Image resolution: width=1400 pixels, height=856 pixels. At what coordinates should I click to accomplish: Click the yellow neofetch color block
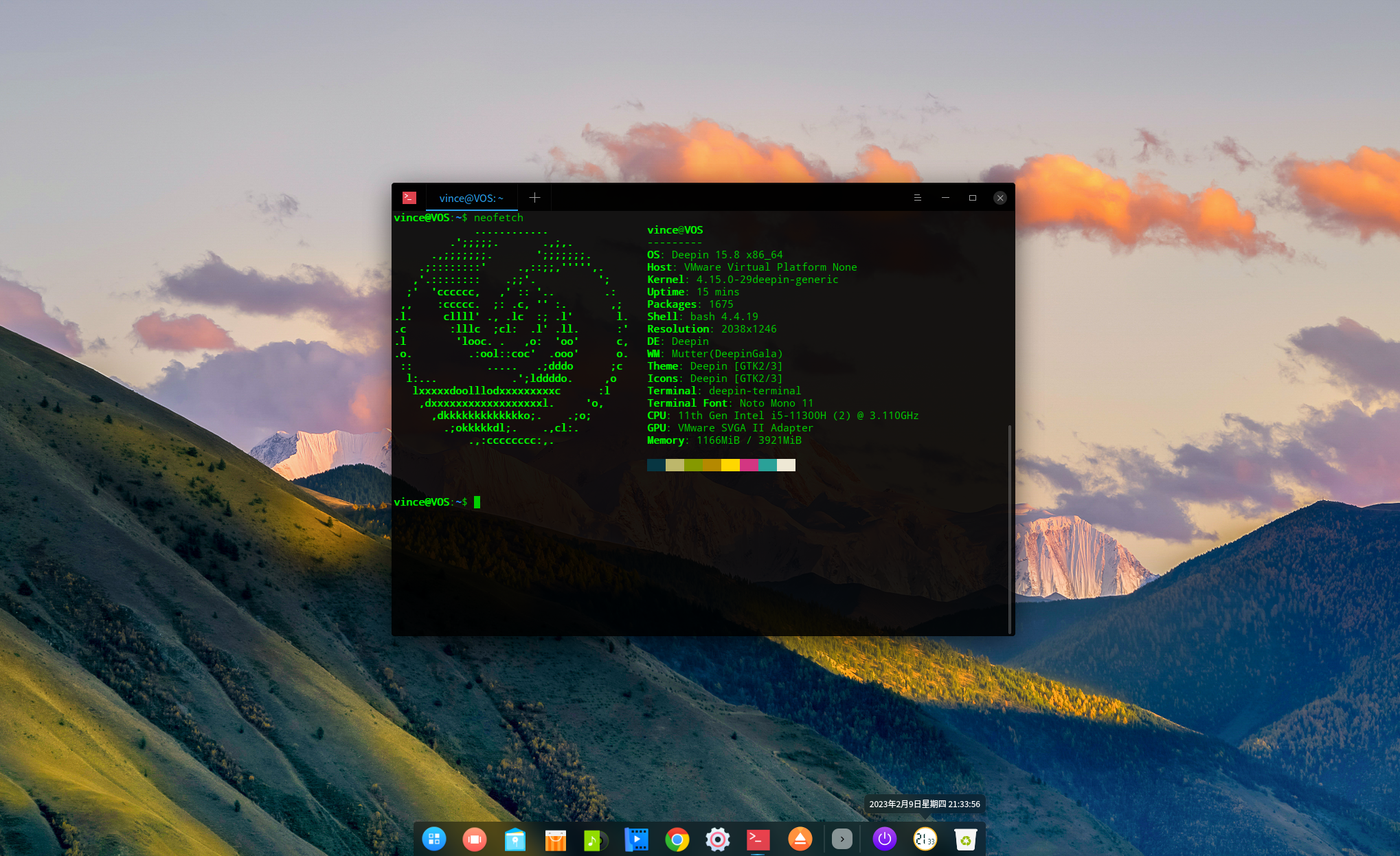(x=730, y=465)
